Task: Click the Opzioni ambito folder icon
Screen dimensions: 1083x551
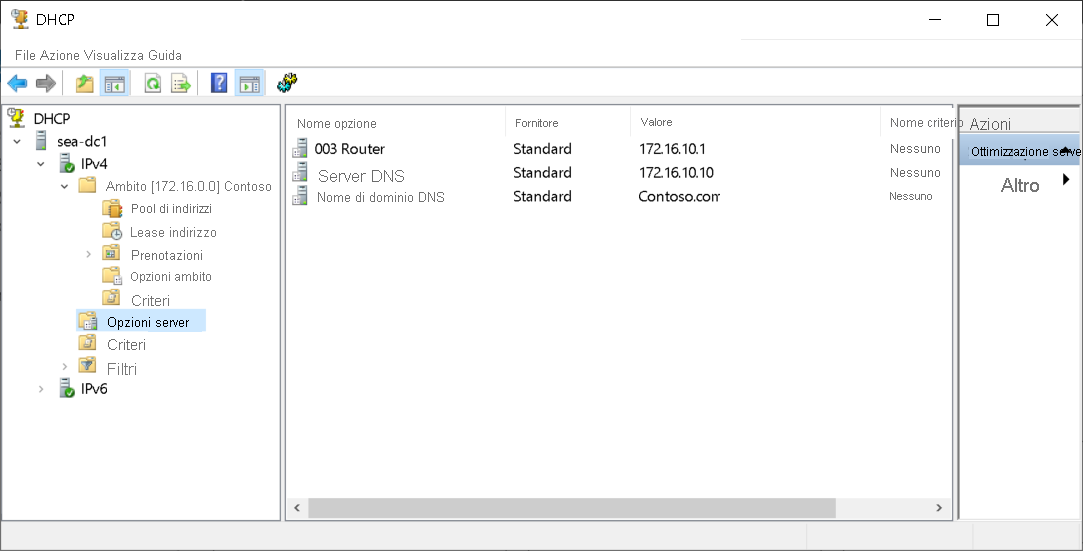Action: coord(111,276)
